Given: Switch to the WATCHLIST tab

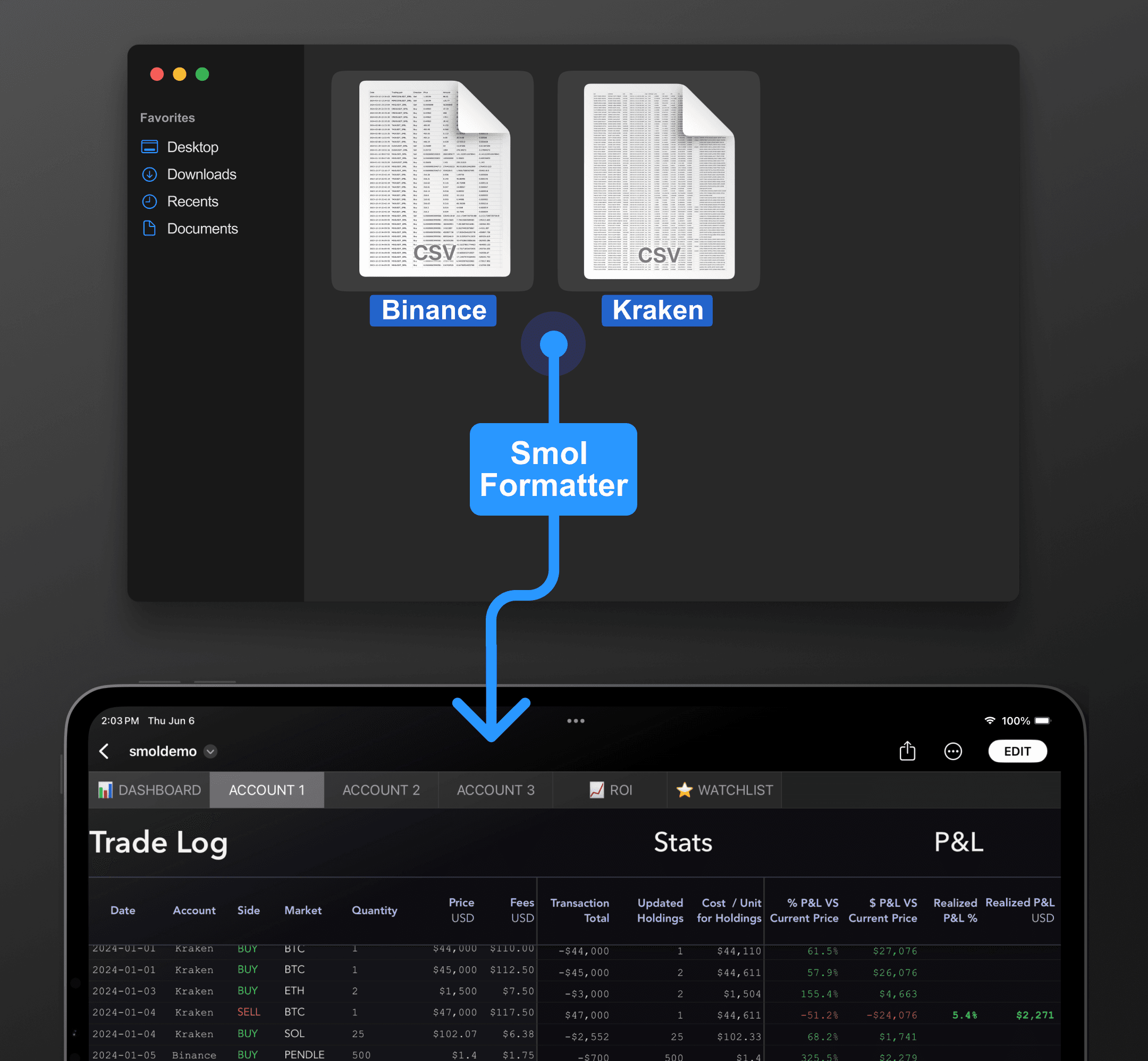Looking at the screenshot, I should [x=724, y=790].
